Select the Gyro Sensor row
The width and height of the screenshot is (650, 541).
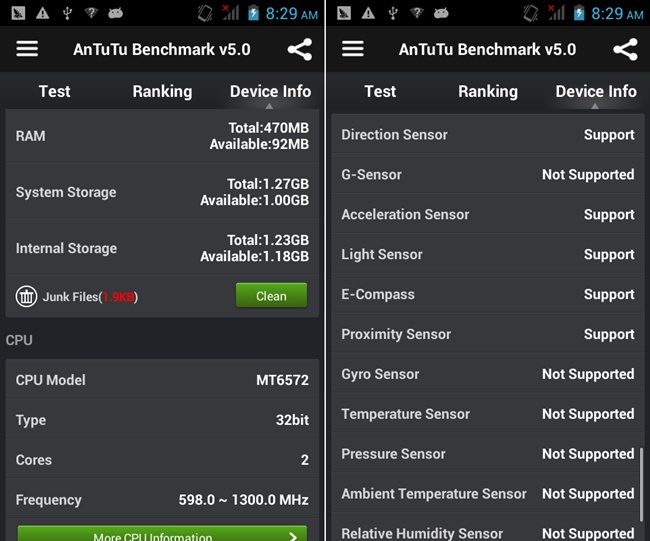[x=488, y=374]
